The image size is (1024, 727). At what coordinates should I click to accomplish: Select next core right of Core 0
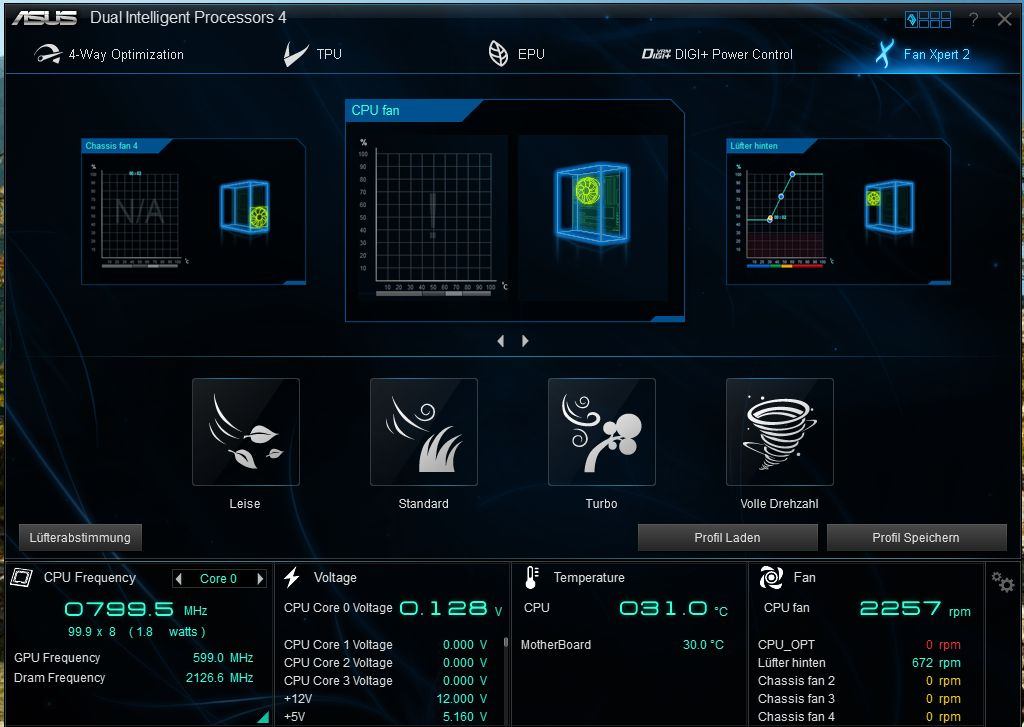pos(260,579)
